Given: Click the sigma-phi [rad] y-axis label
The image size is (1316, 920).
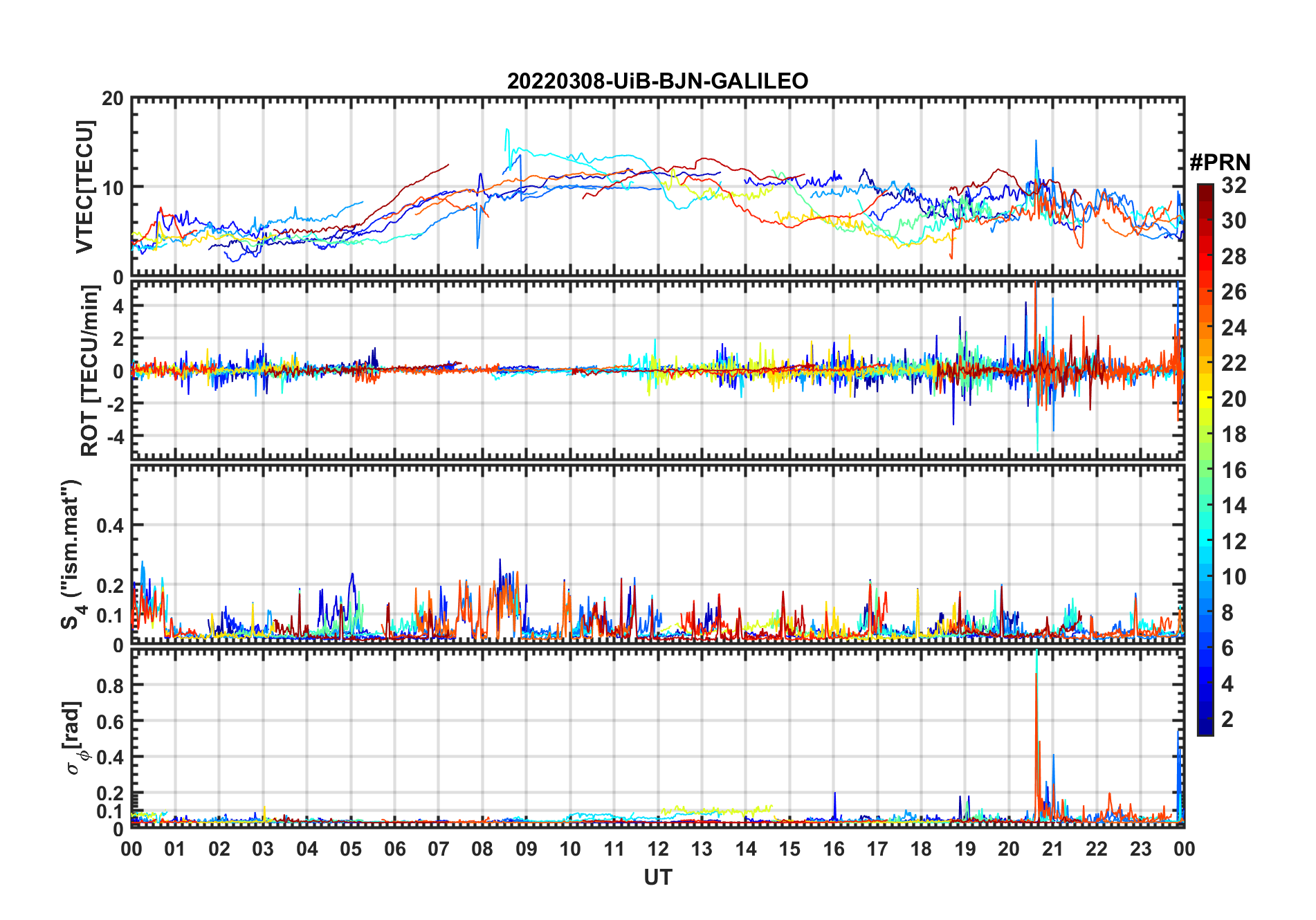Looking at the screenshot, I should coord(74,737).
